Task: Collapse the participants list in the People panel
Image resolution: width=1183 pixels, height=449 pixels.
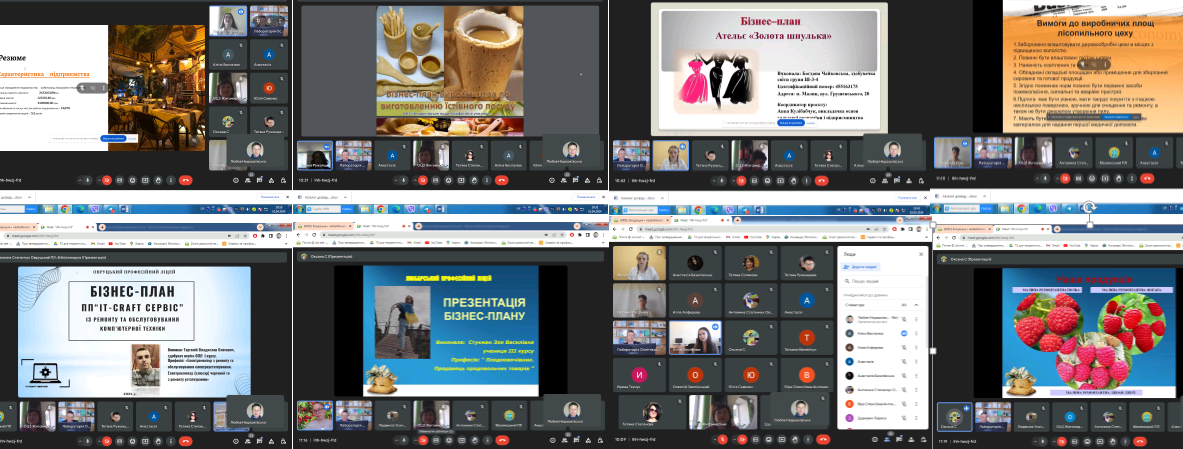Action: coord(916,304)
